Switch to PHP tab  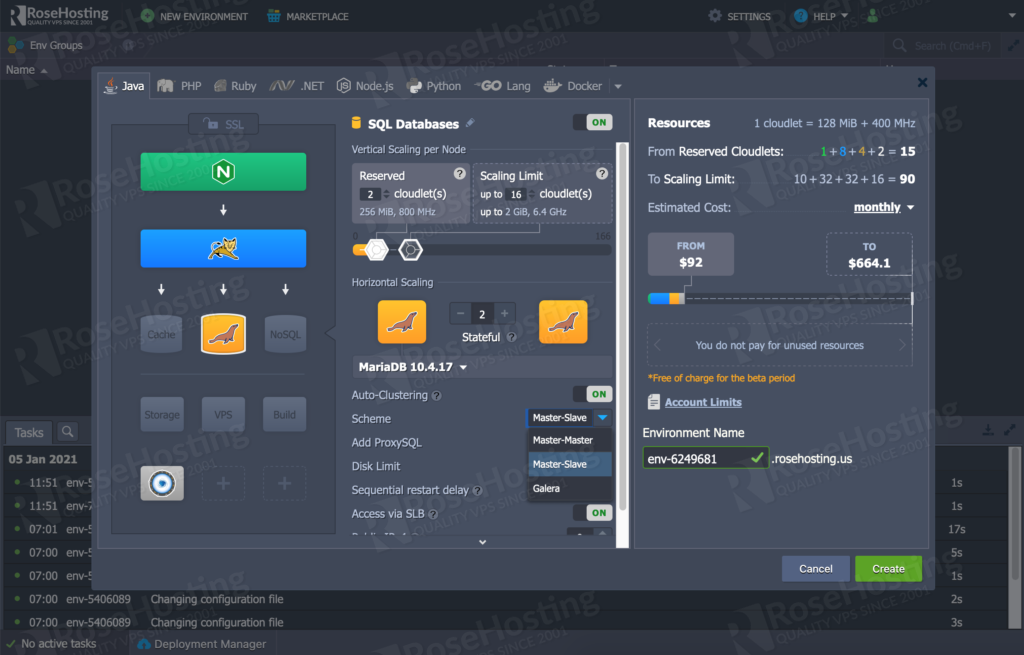(180, 86)
